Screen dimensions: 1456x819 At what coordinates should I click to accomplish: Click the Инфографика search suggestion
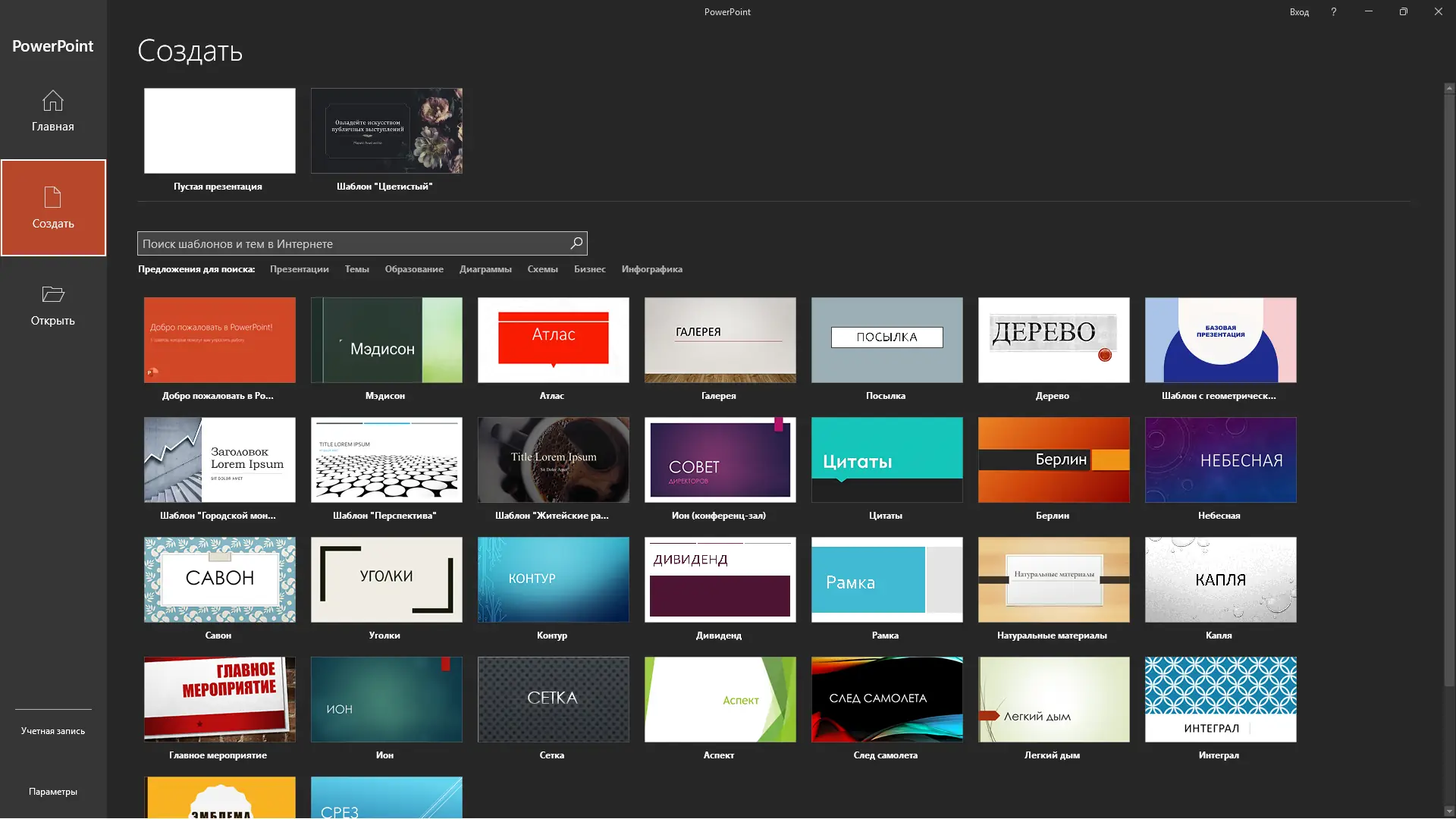pyautogui.click(x=651, y=269)
